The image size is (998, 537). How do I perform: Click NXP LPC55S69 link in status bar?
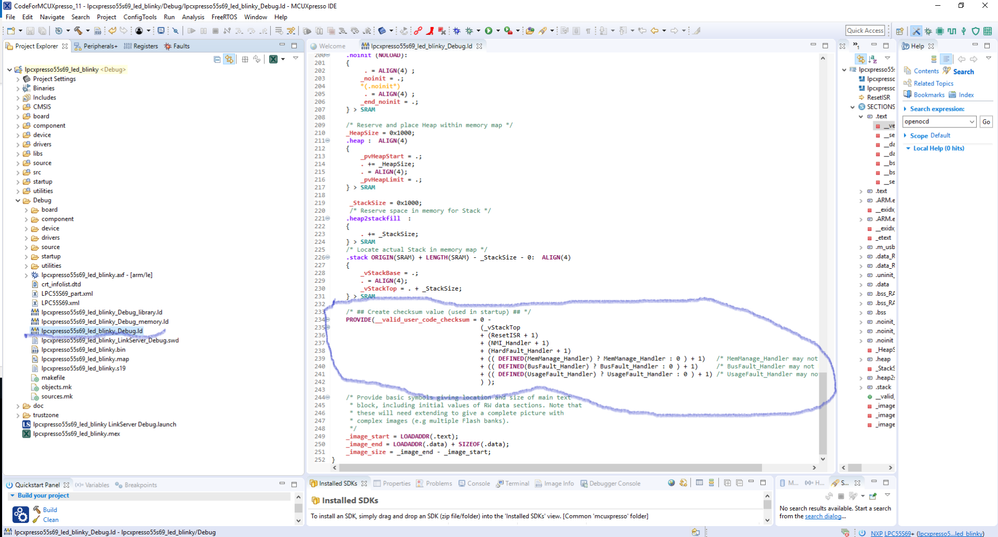click(x=890, y=533)
